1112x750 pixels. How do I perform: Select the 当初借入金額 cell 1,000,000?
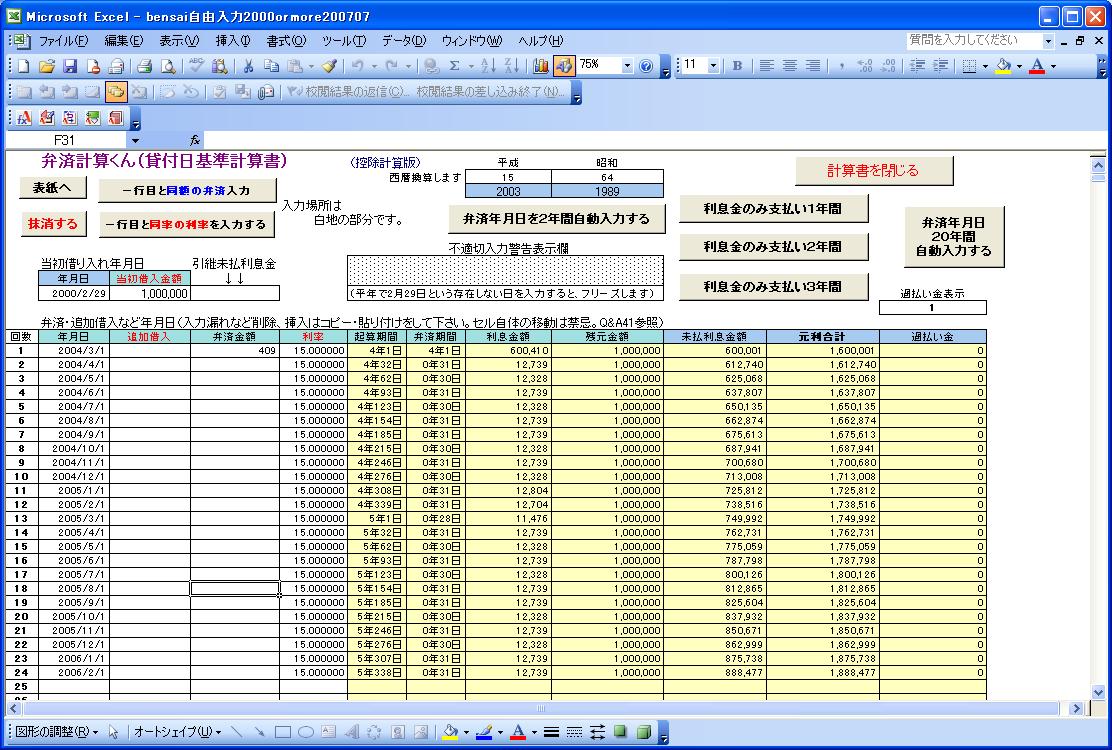[x=150, y=293]
